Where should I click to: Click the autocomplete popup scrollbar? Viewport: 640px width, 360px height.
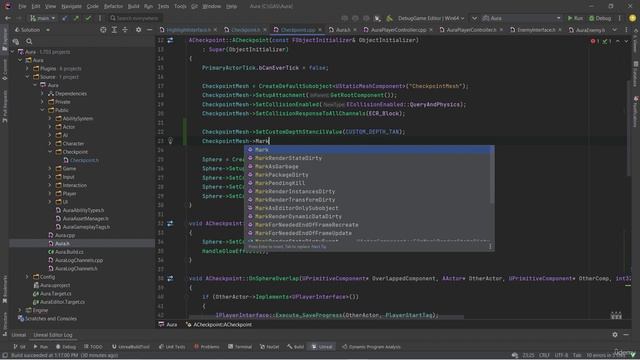click(492, 175)
